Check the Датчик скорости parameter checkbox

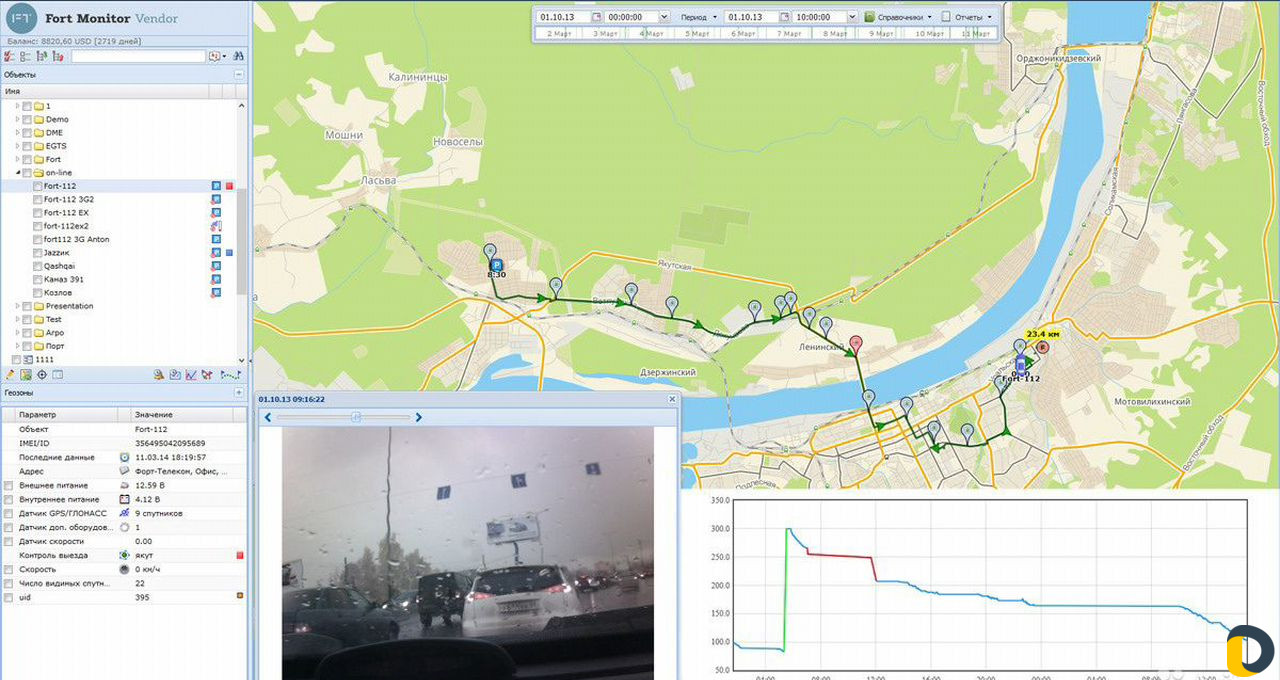6,541
